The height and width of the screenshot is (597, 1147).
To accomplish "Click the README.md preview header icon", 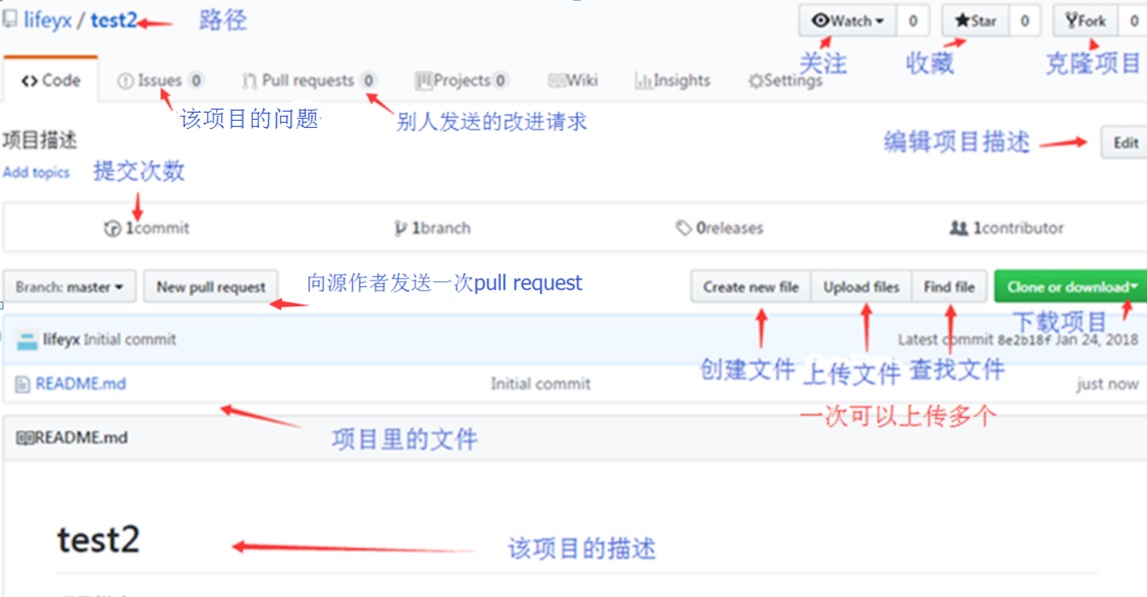I will point(25,438).
